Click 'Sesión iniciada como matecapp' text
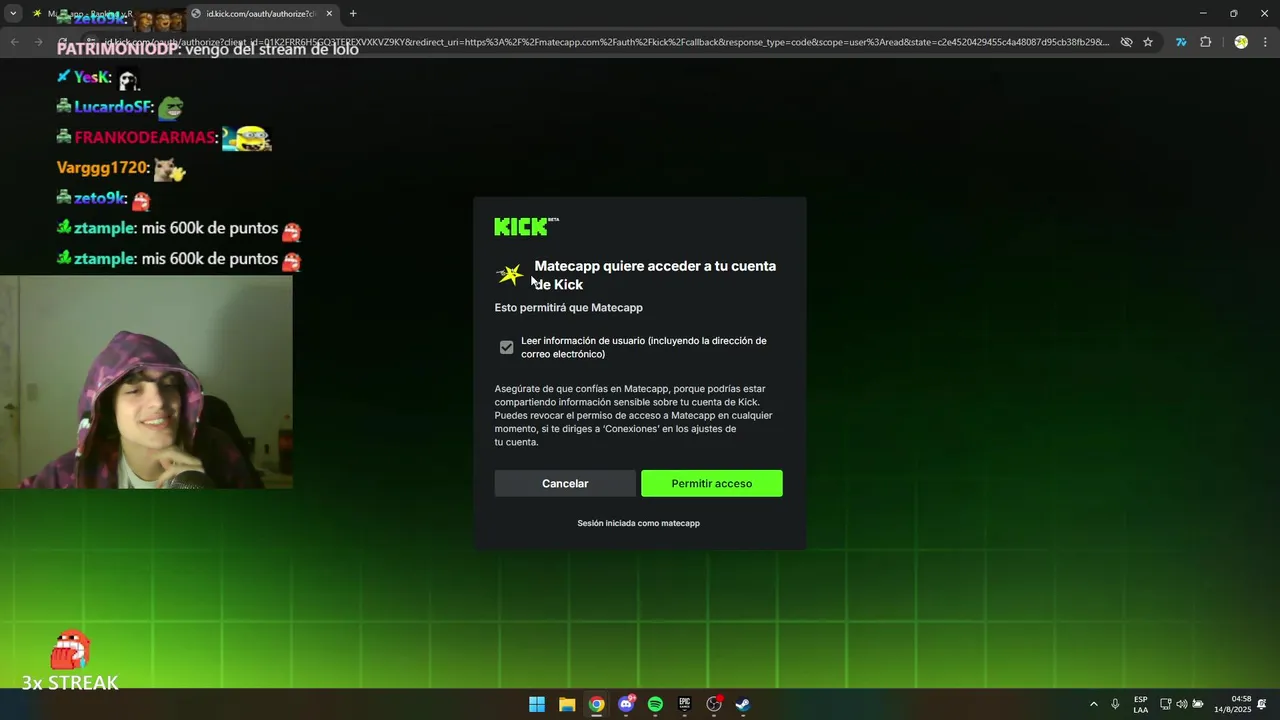This screenshot has width=1280, height=720. [x=638, y=523]
